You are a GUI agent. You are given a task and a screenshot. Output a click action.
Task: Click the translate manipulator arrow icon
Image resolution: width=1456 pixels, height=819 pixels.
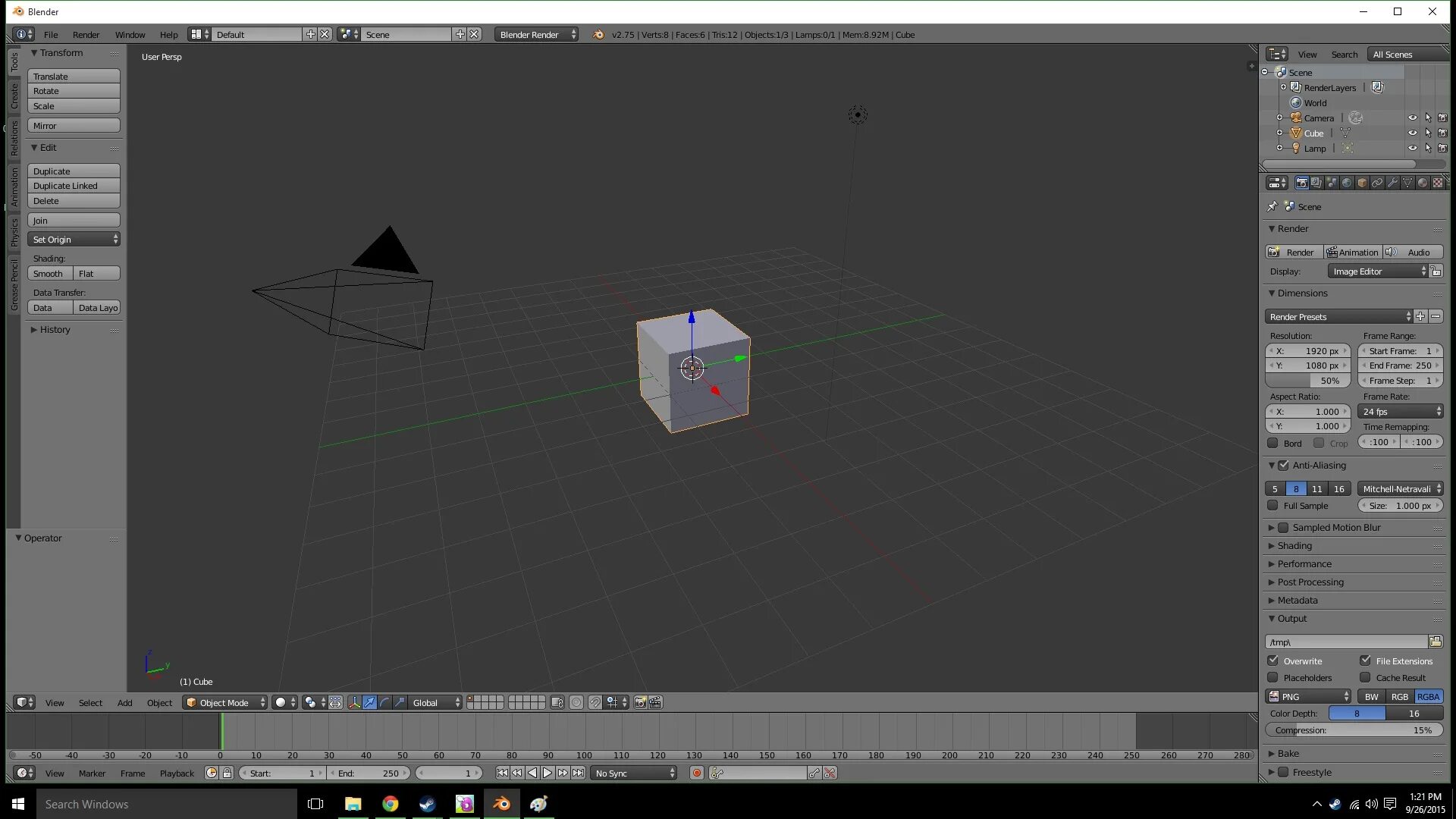[369, 702]
